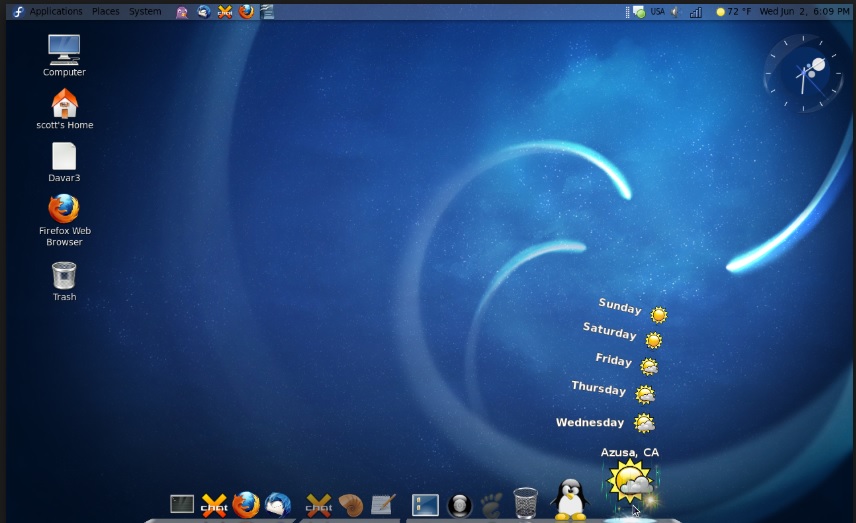The height and width of the screenshot is (523, 856).
Task: Open the network signal strength applet
Action: click(696, 12)
